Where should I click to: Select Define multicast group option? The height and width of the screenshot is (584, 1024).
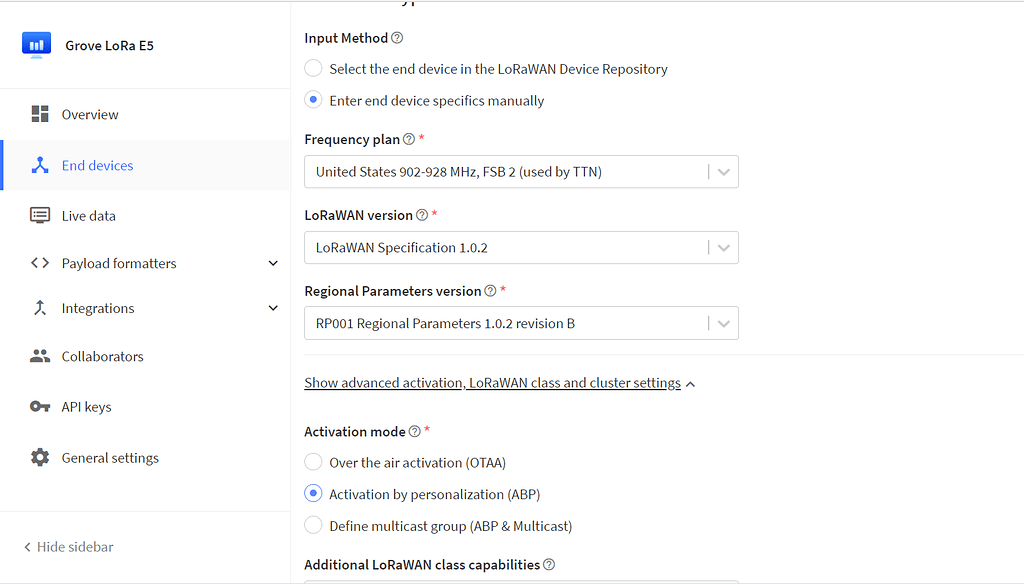point(311,525)
